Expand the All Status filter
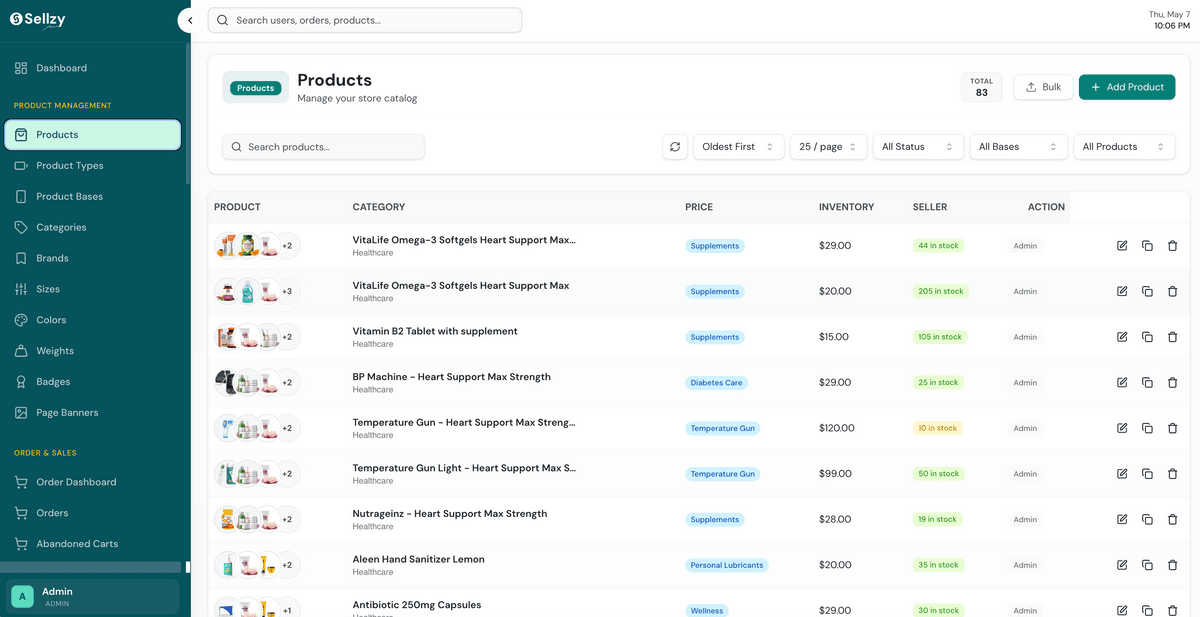Viewport: 1200px width, 617px height. click(x=918, y=147)
